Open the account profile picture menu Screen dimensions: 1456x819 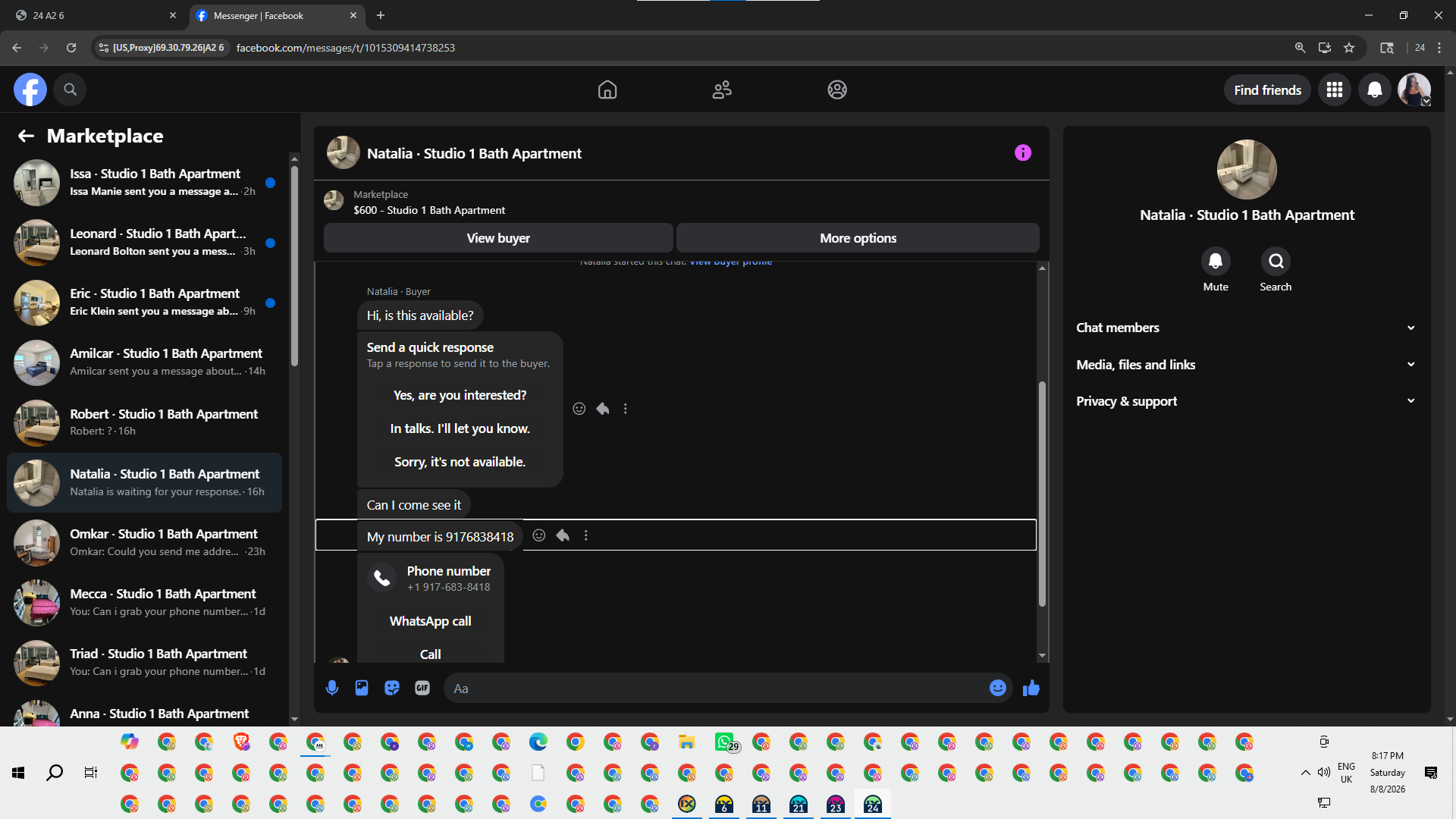1414,89
